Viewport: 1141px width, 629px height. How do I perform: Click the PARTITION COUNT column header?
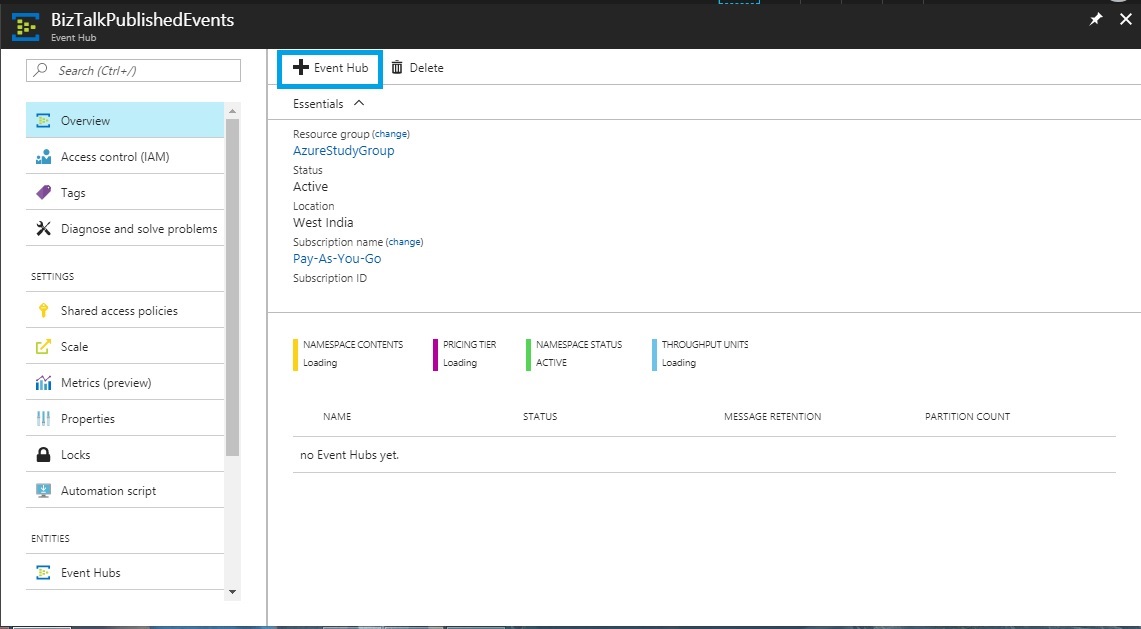[968, 416]
